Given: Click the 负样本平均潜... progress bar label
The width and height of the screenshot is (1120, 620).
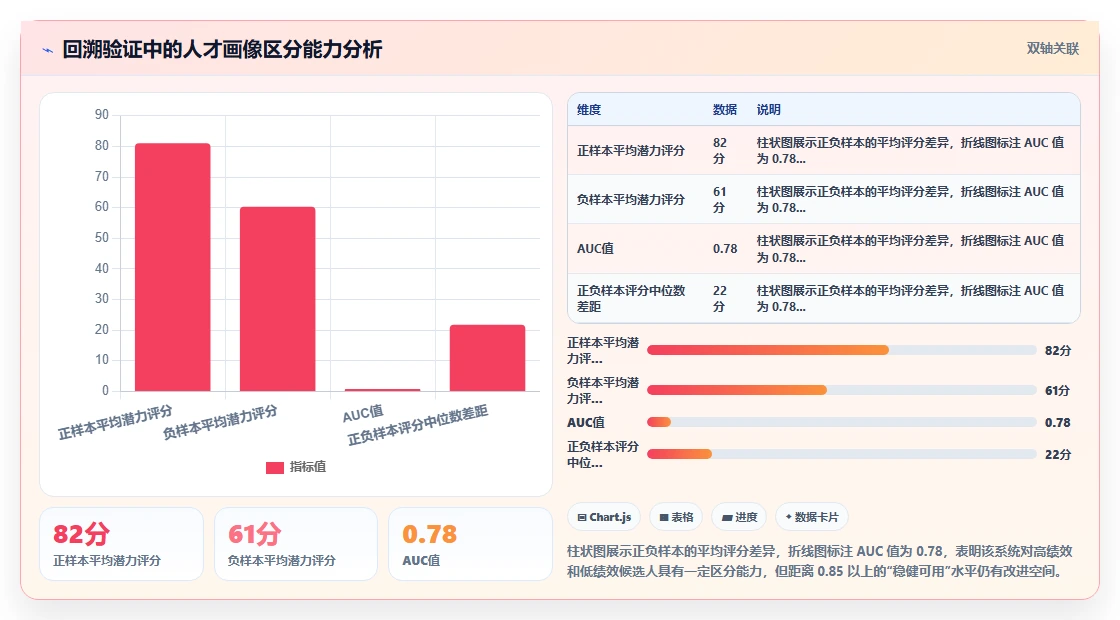Looking at the screenshot, I should (603, 390).
